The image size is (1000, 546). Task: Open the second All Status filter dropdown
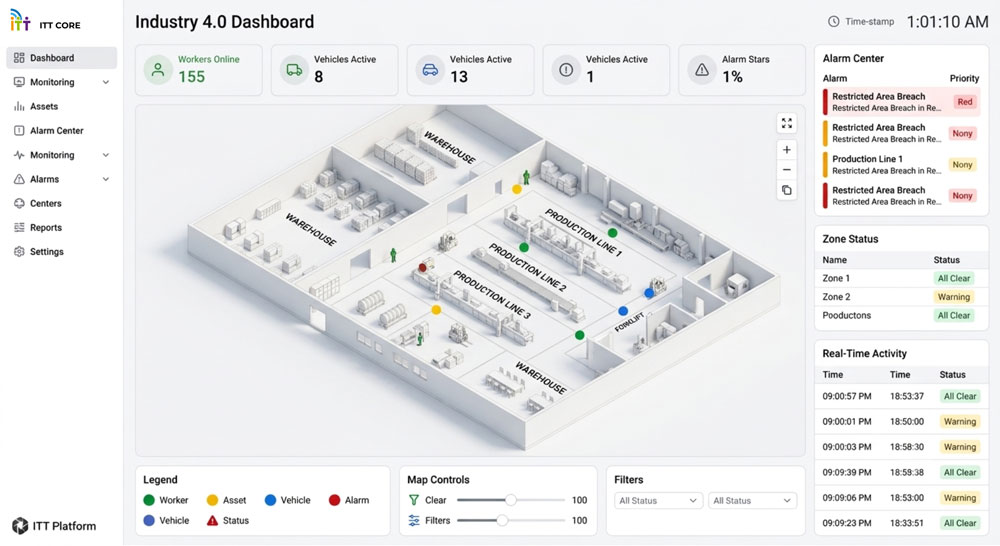pos(753,501)
